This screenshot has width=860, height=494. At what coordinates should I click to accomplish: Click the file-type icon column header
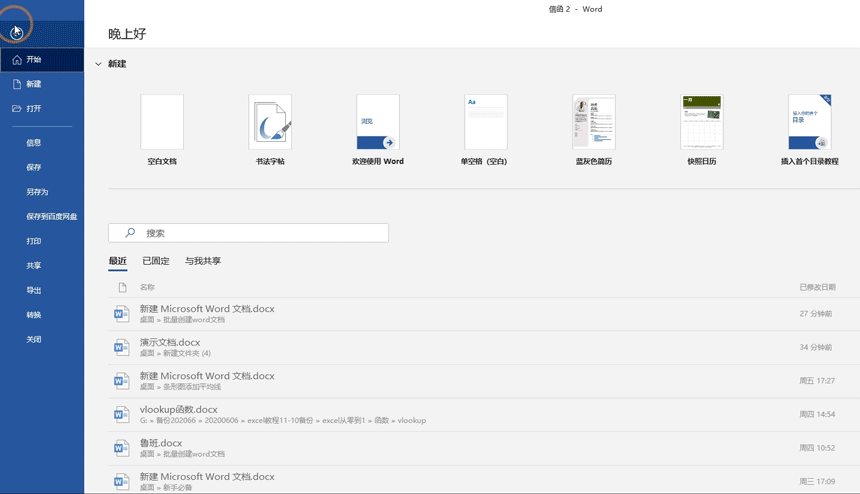tap(122, 287)
